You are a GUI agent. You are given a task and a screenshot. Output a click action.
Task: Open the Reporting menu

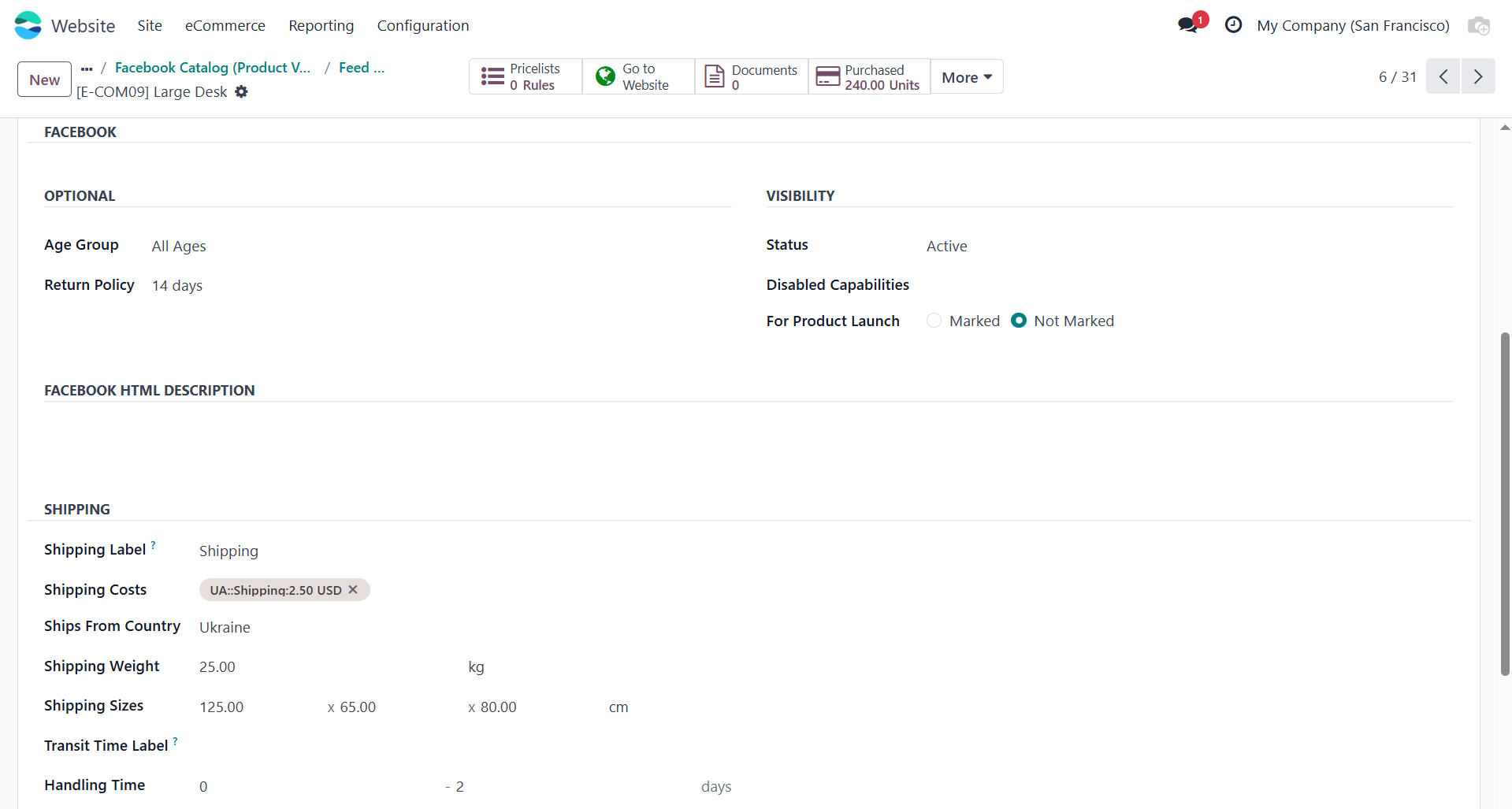[x=321, y=25]
